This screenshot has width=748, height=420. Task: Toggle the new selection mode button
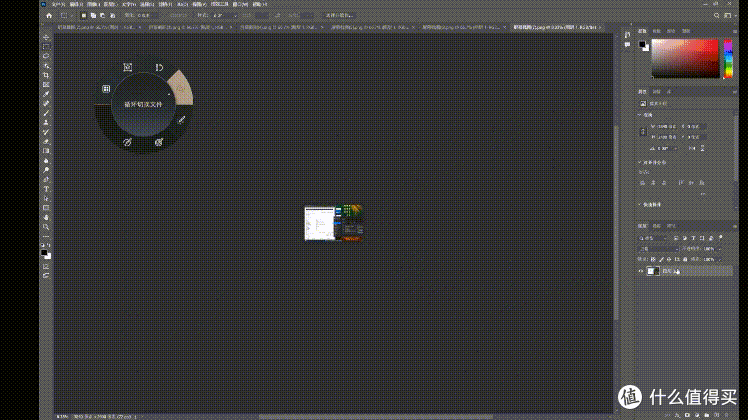click(83, 15)
